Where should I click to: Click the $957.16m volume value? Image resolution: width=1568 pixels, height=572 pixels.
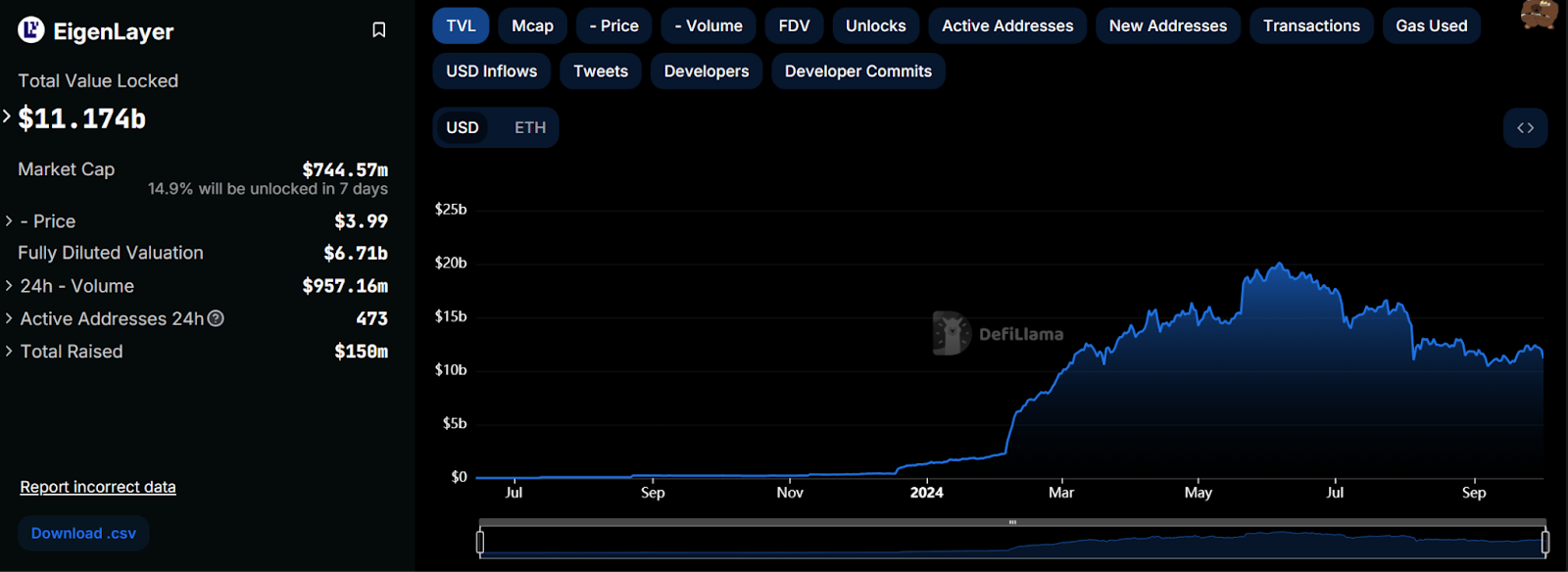click(x=345, y=286)
